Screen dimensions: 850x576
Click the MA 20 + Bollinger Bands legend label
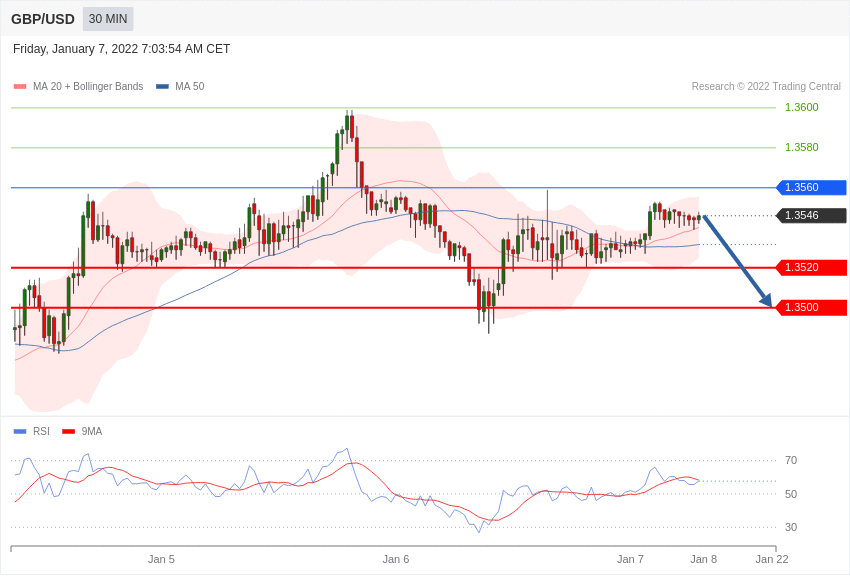point(88,86)
